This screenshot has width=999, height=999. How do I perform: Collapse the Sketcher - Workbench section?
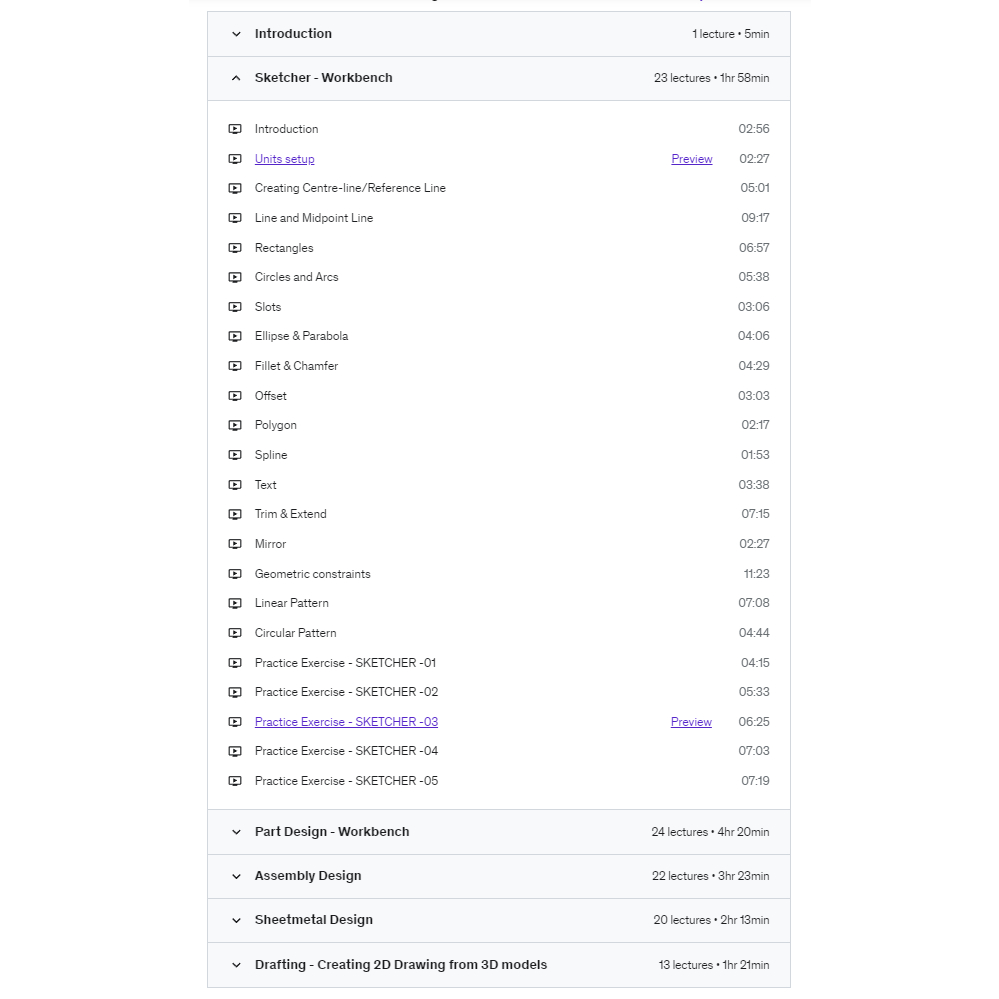pos(236,78)
